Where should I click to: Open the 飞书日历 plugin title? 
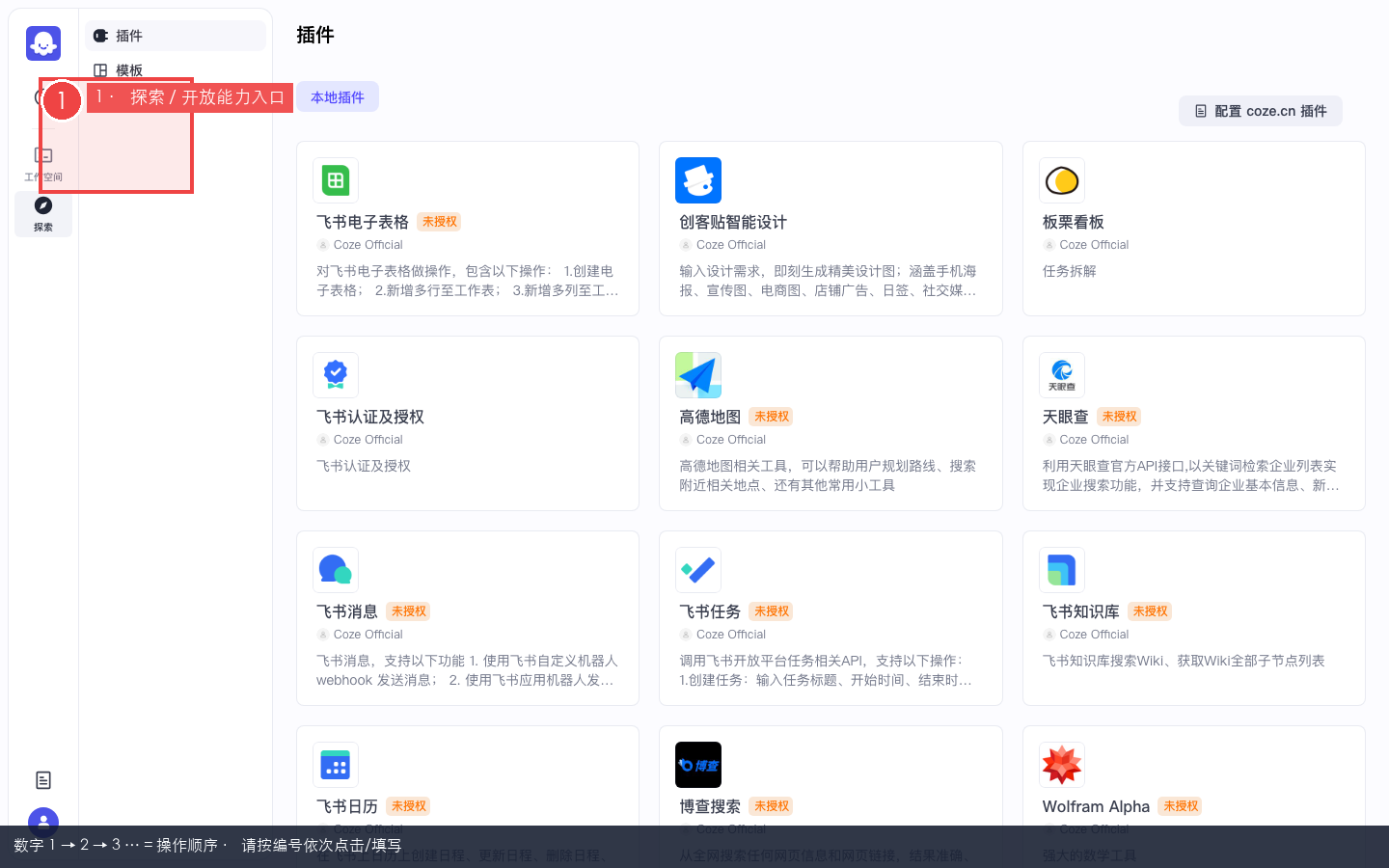pos(347,806)
